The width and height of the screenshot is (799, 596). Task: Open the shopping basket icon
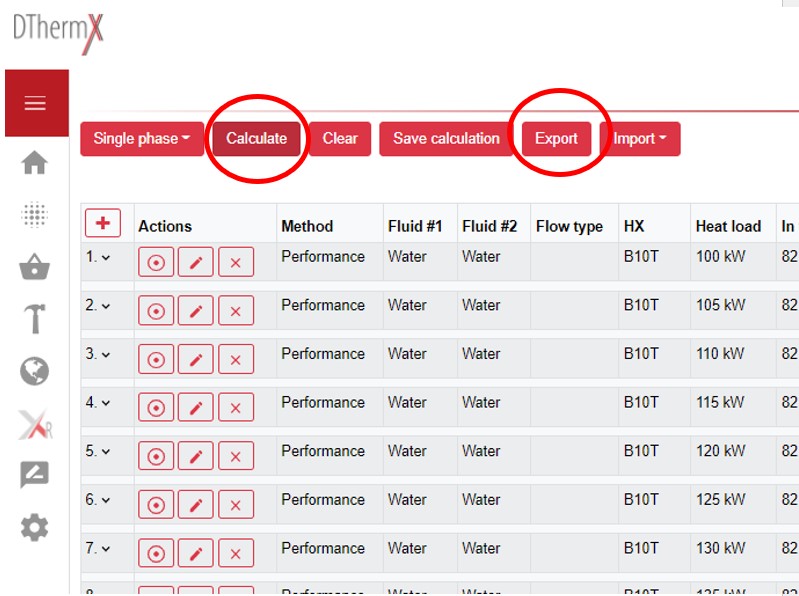tap(35, 267)
